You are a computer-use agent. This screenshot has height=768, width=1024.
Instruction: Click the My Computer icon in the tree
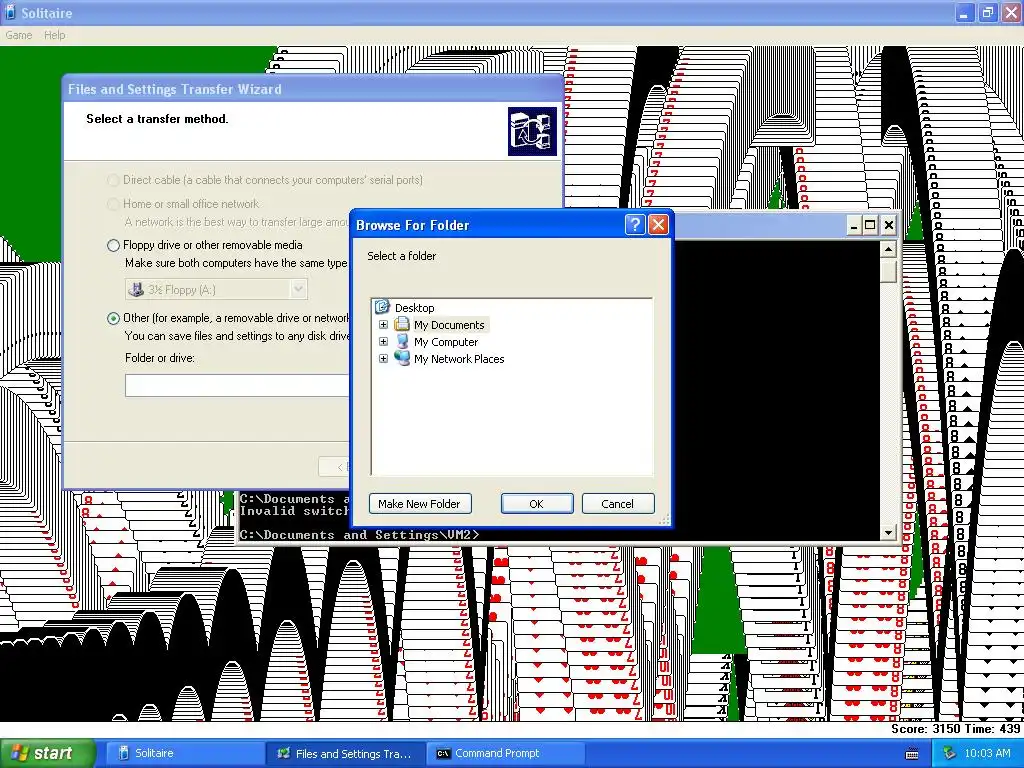pos(402,342)
